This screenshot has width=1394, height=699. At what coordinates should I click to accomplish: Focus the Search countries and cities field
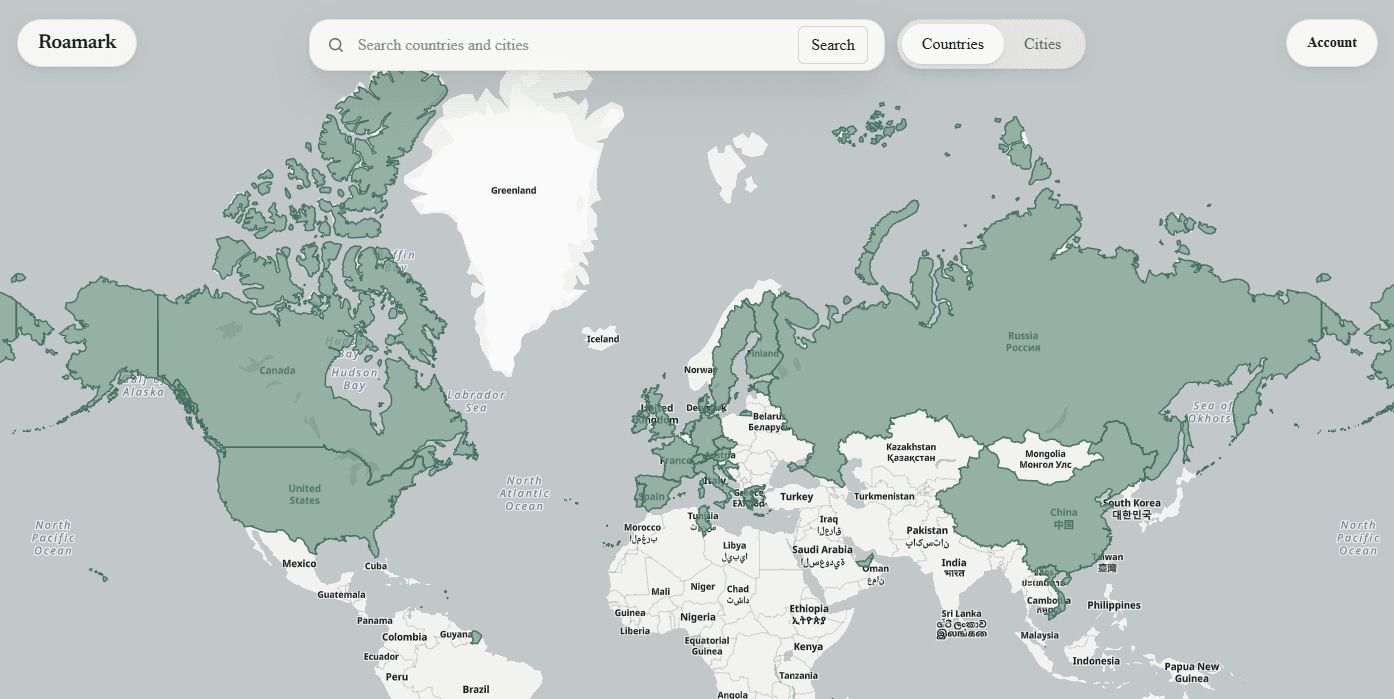[x=571, y=45]
